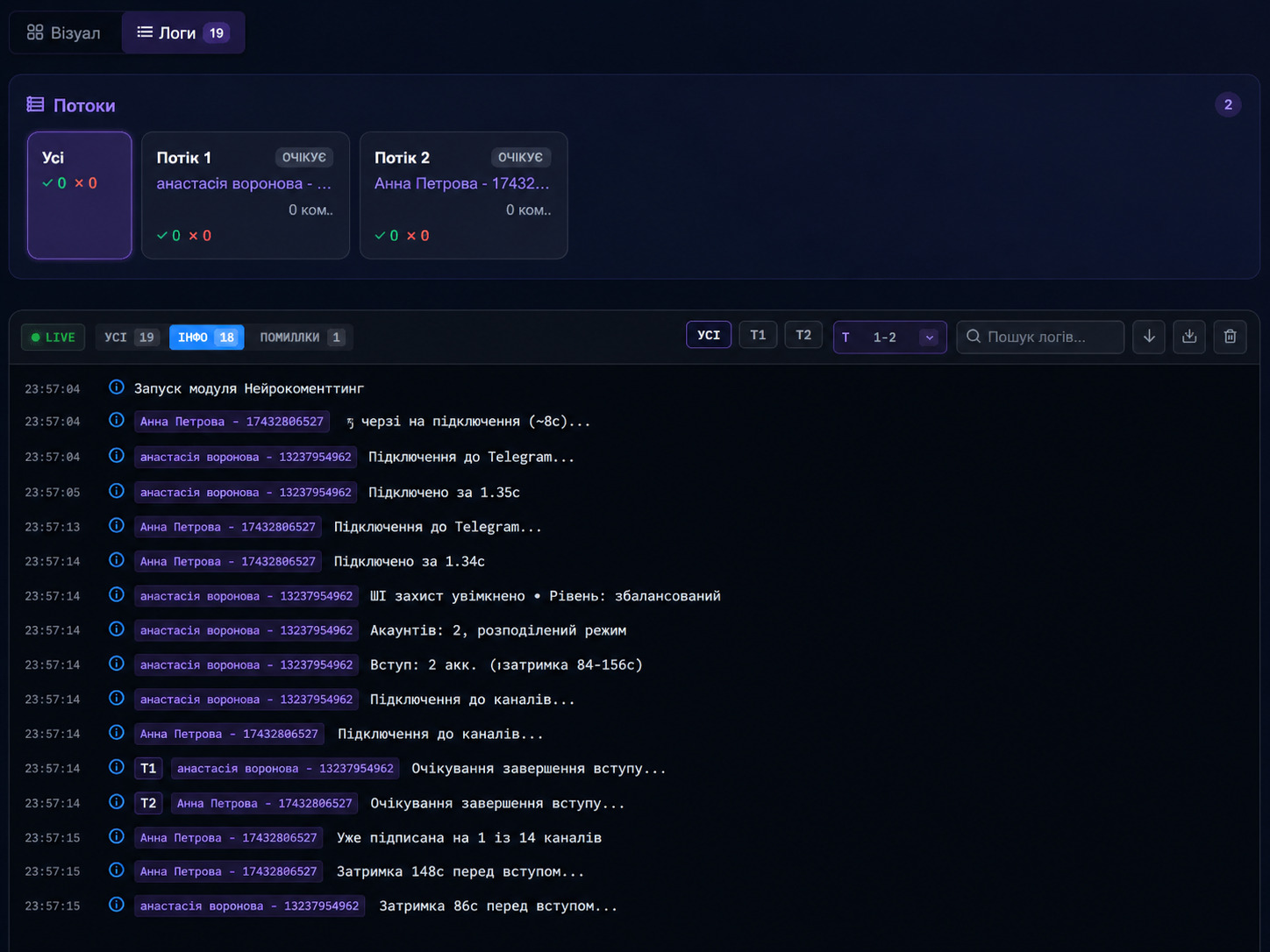
Task: Click the magnifier icon in log search
Action: [974, 337]
